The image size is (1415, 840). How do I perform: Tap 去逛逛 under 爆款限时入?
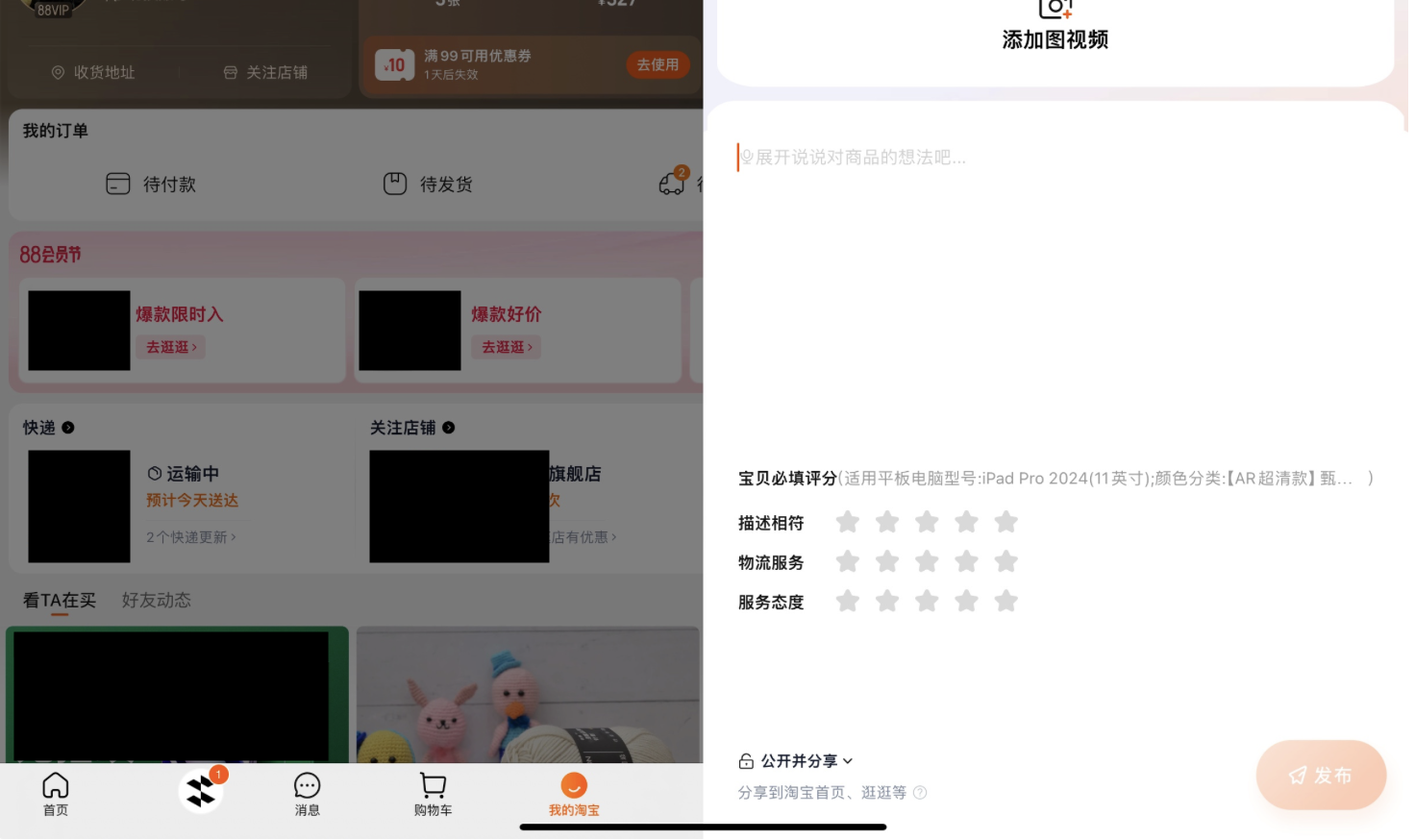coord(171,347)
